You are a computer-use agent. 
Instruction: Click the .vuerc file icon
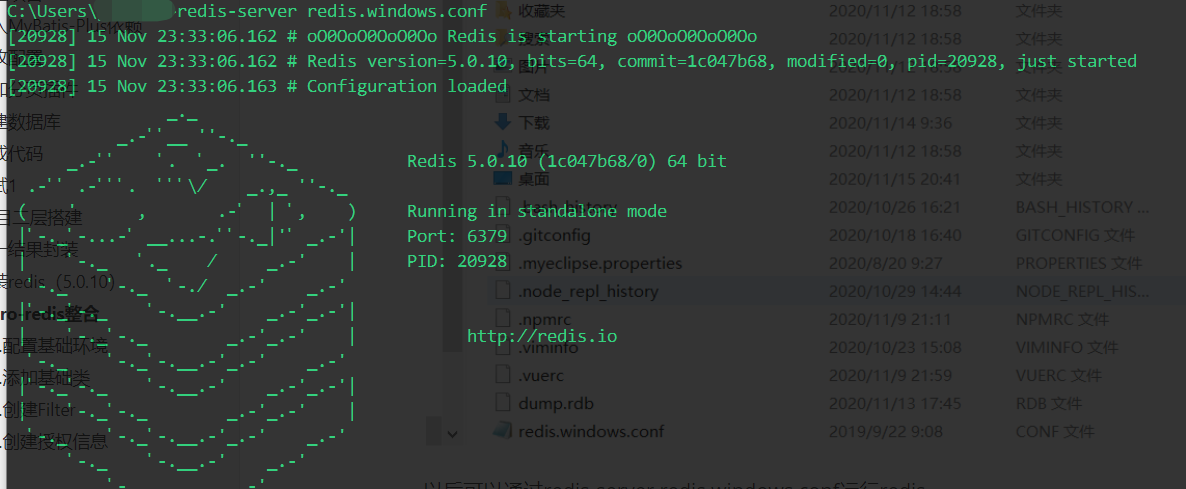coord(503,375)
